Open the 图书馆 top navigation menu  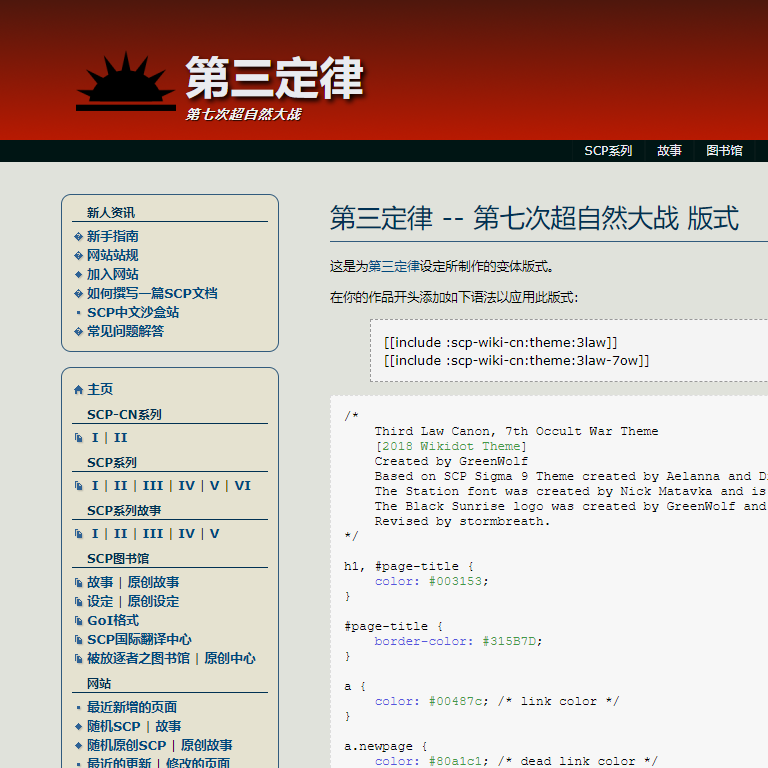pos(724,151)
